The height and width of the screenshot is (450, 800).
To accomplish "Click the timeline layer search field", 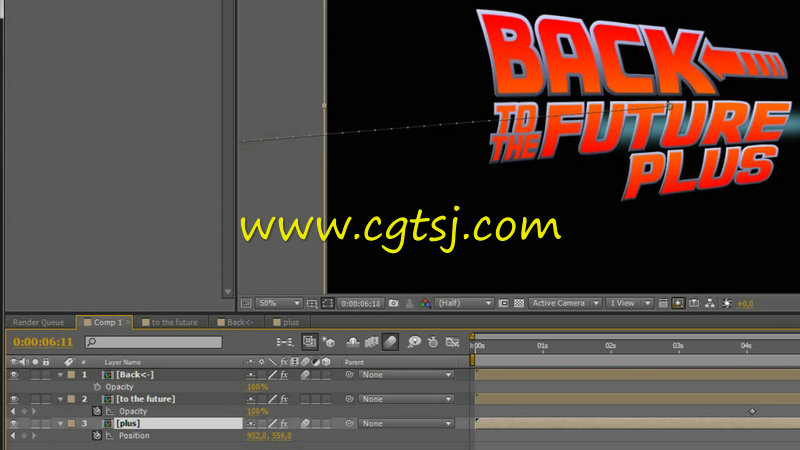I will [154, 342].
